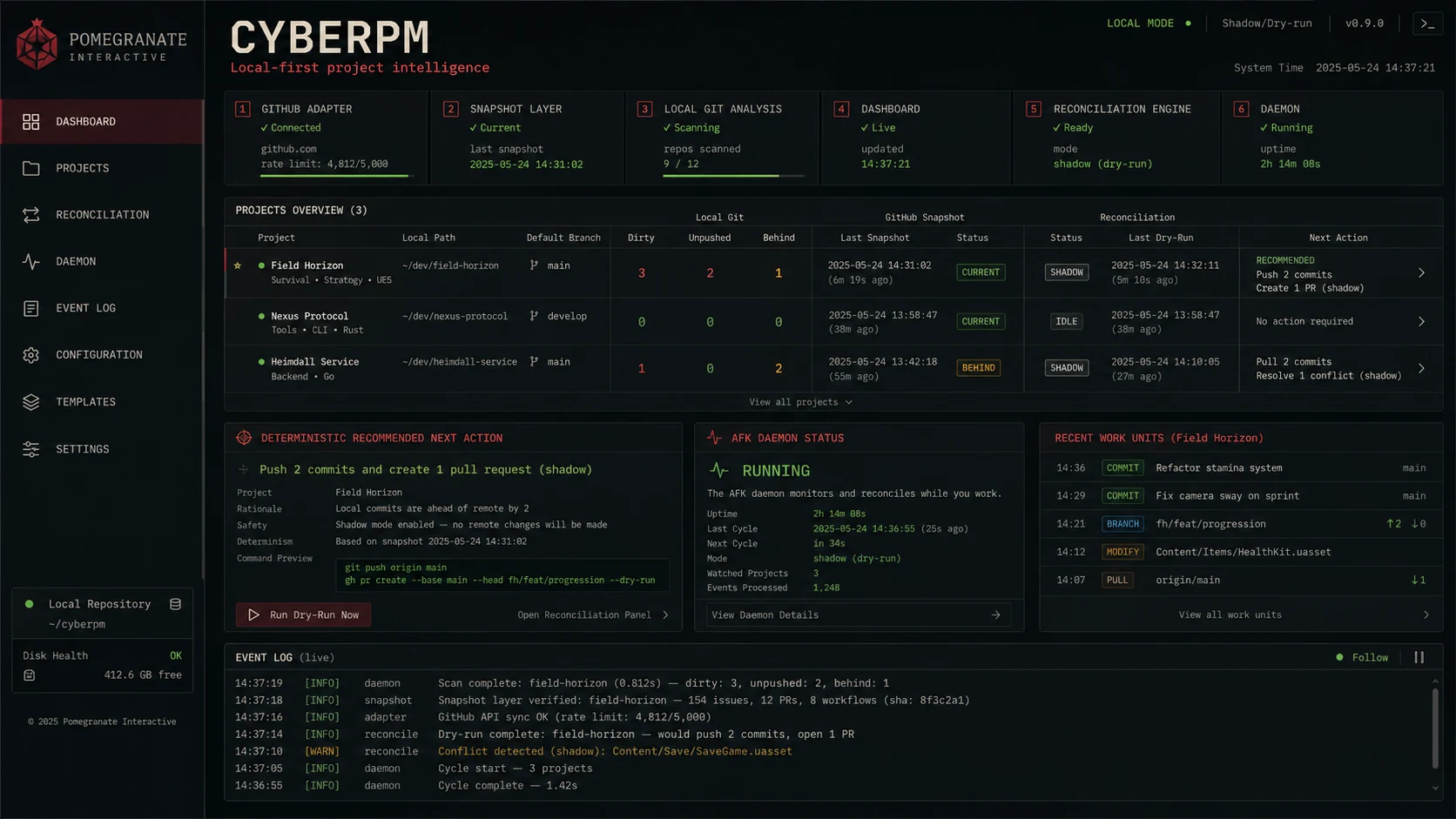The image size is (1456, 819).
Task: Open View all work units chevron
Action: pyautogui.click(x=1426, y=614)
